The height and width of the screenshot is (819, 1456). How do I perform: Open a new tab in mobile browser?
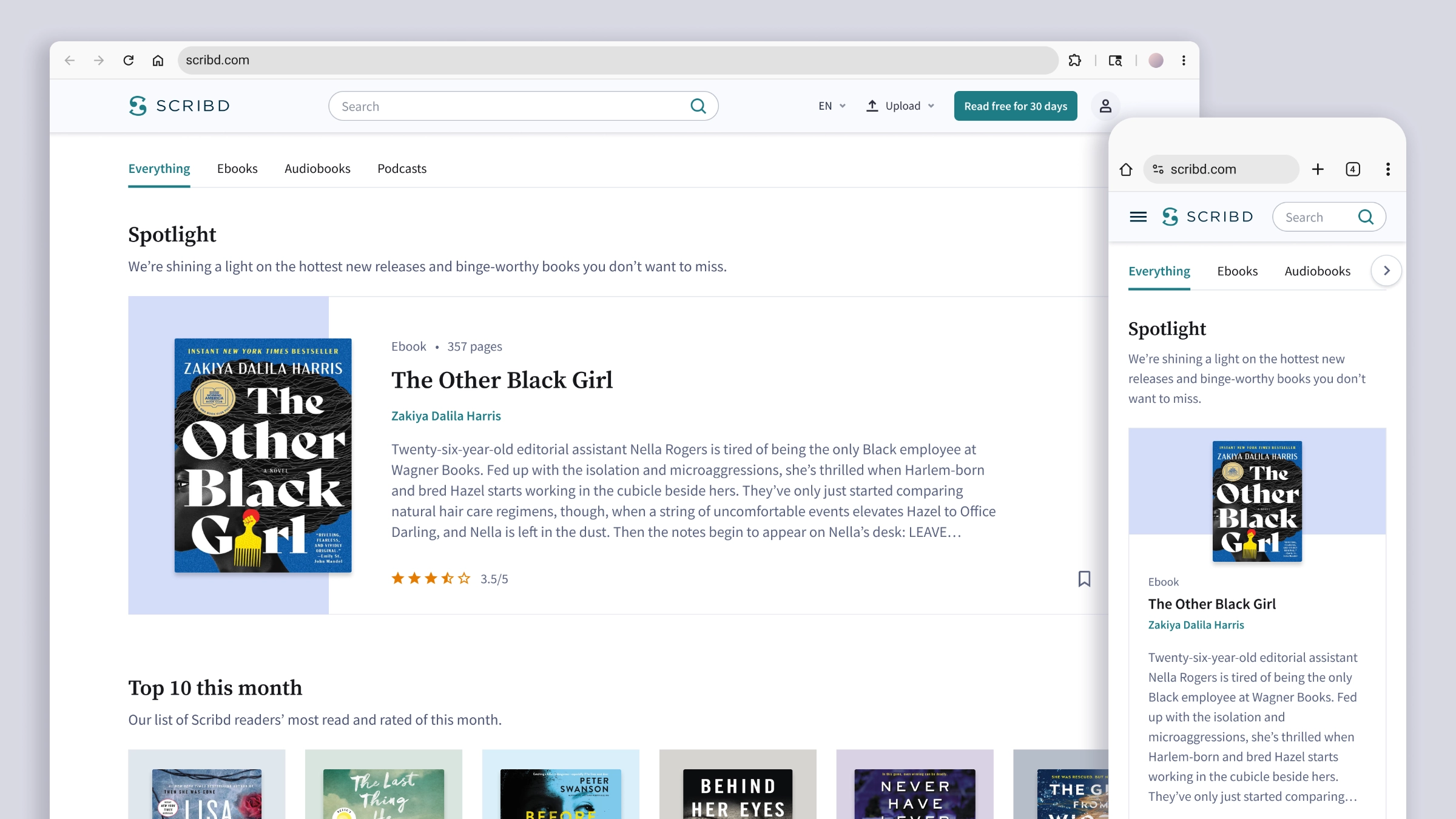click(1318, 169)
